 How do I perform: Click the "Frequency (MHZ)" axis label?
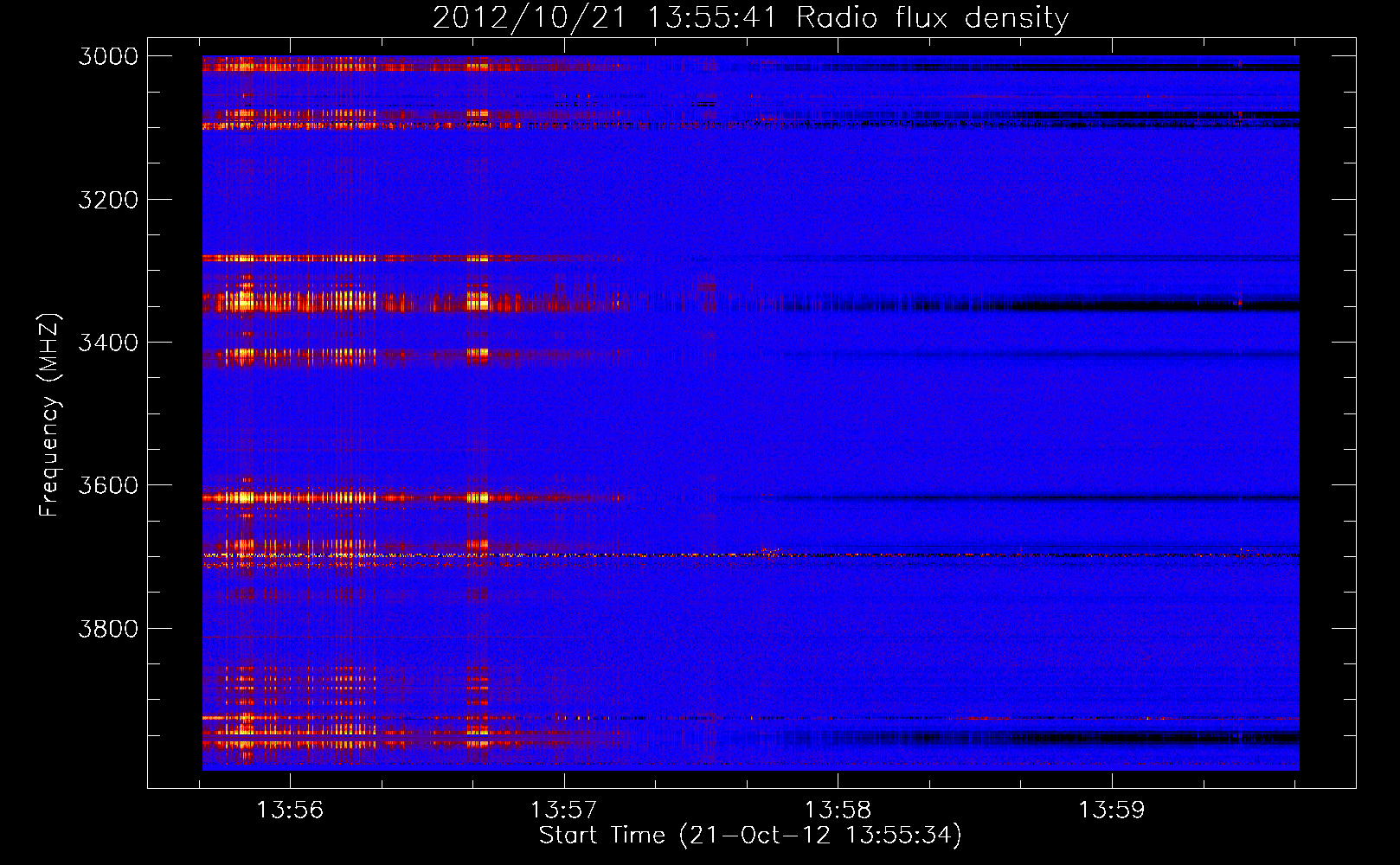[x=50, y=415]
